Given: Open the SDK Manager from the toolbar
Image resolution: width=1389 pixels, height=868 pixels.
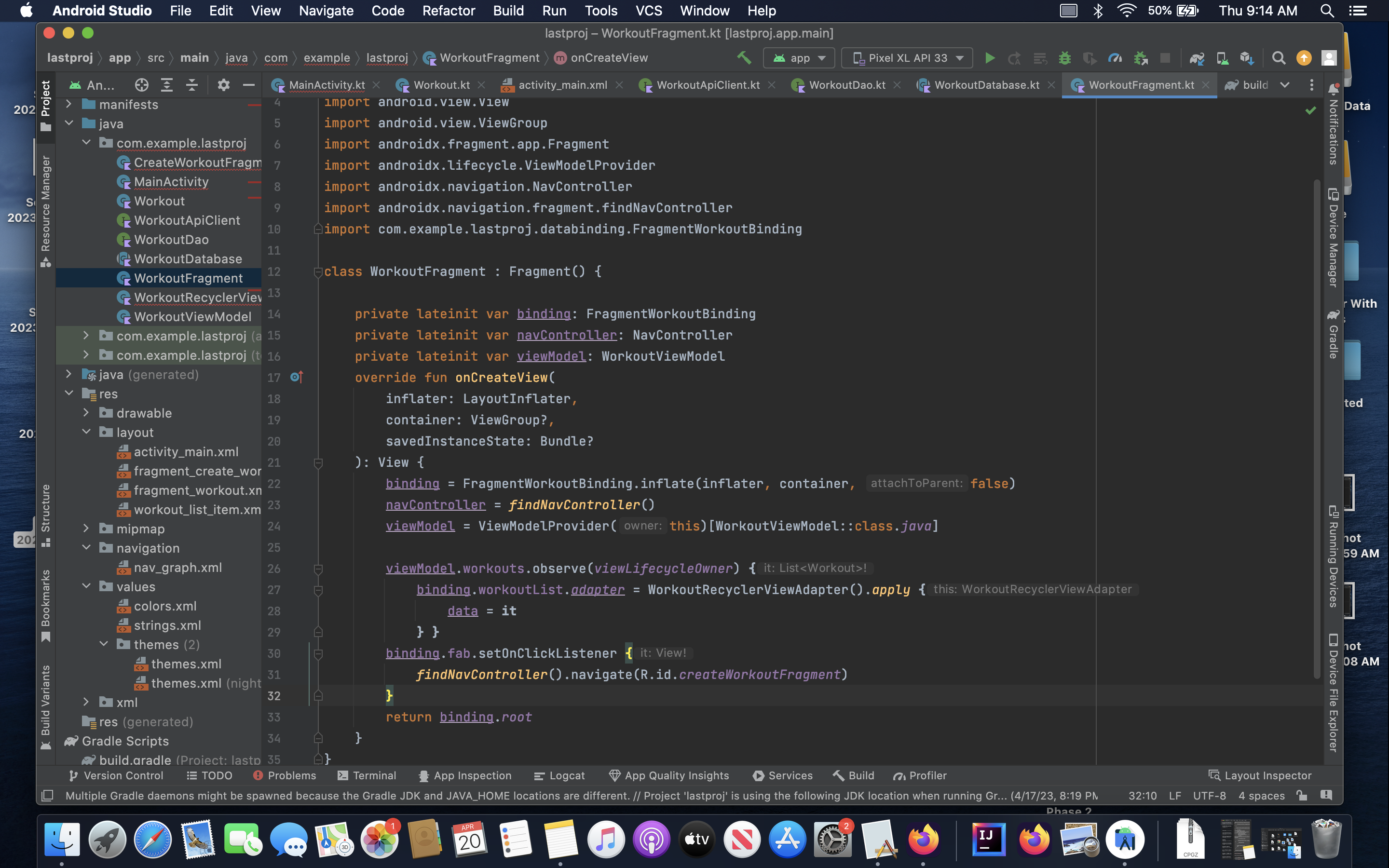Looking at the screenshot, I should pos(1246,58).
